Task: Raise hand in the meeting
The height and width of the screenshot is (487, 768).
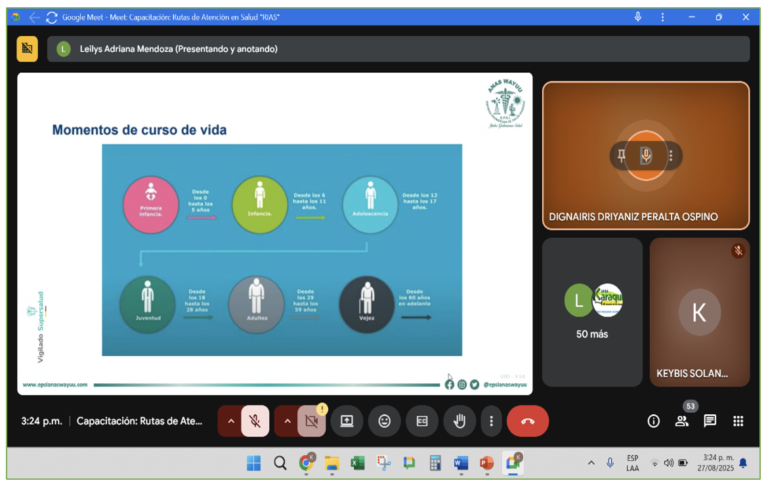Action: pos(459,421)
